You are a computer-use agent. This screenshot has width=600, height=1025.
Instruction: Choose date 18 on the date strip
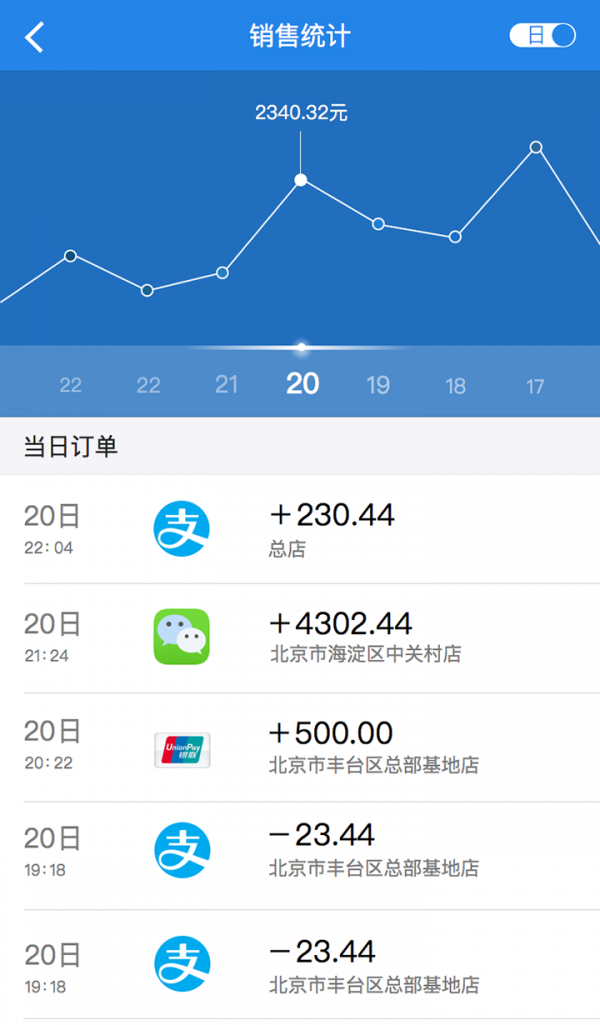pos(456,386)
